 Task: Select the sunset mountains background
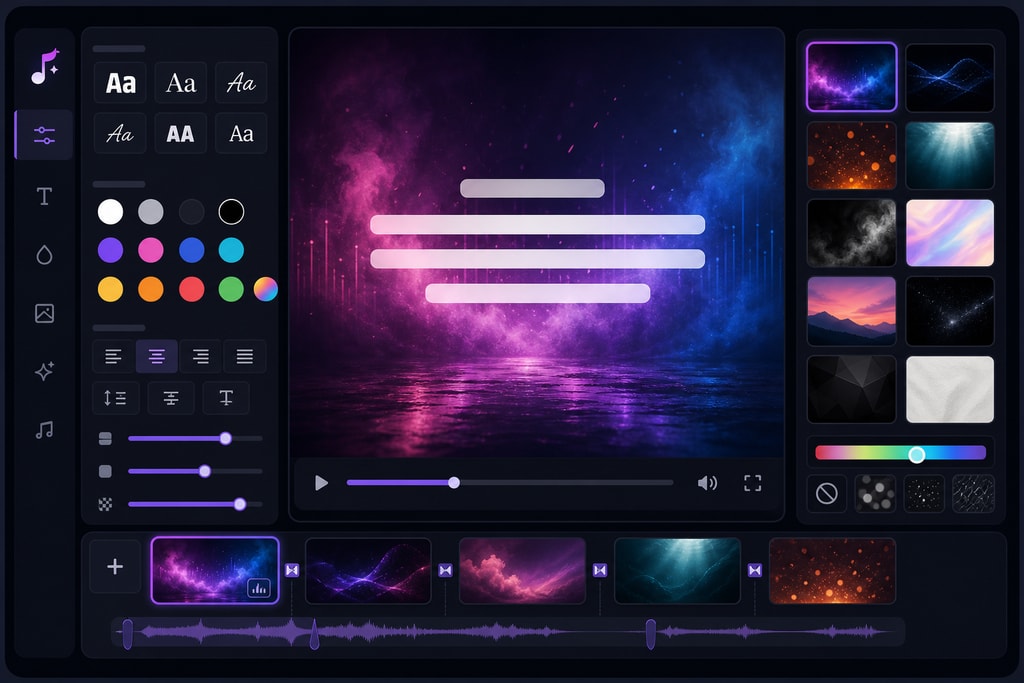pos(852,311)
